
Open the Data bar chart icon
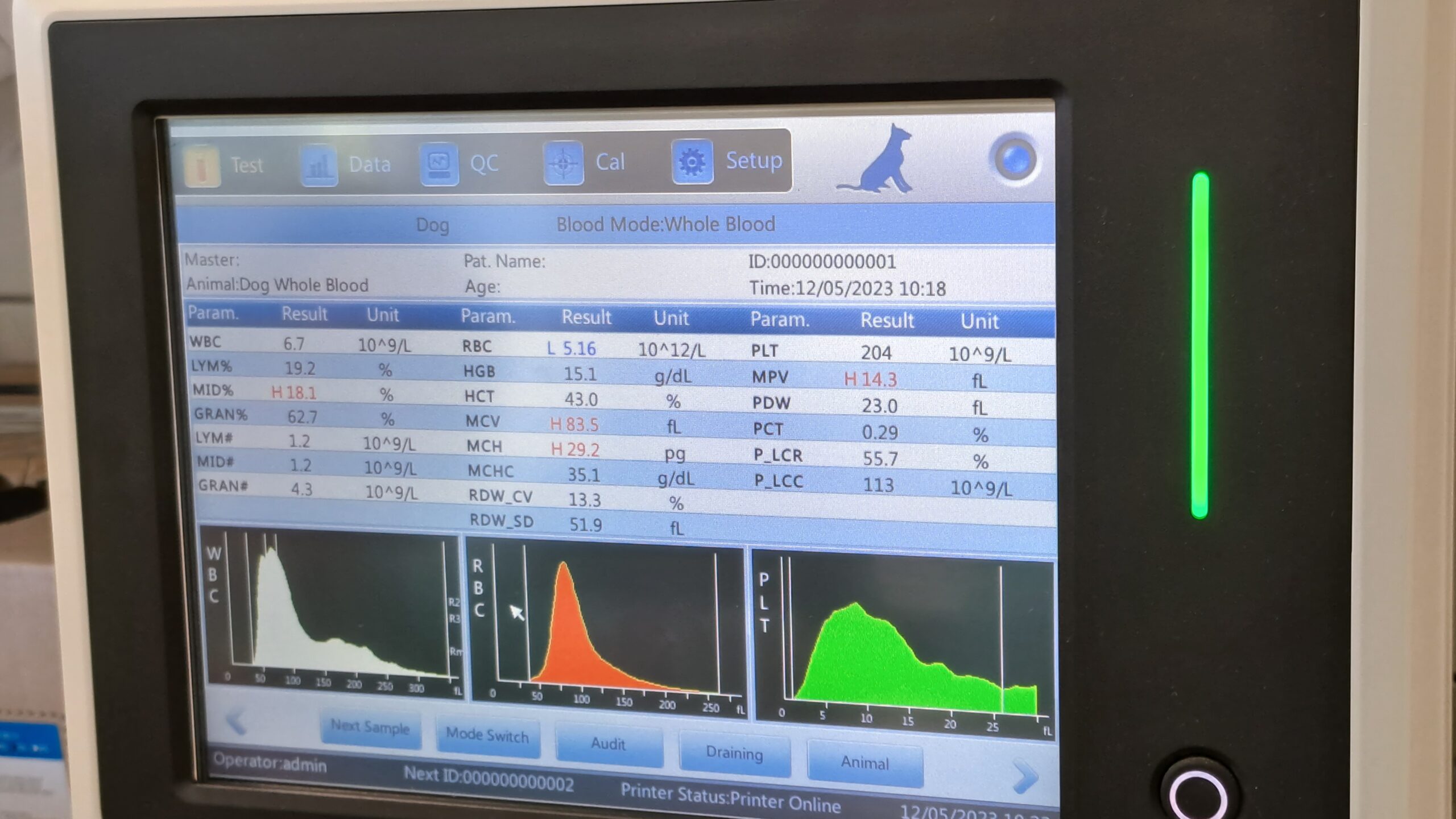click(319, 165)
